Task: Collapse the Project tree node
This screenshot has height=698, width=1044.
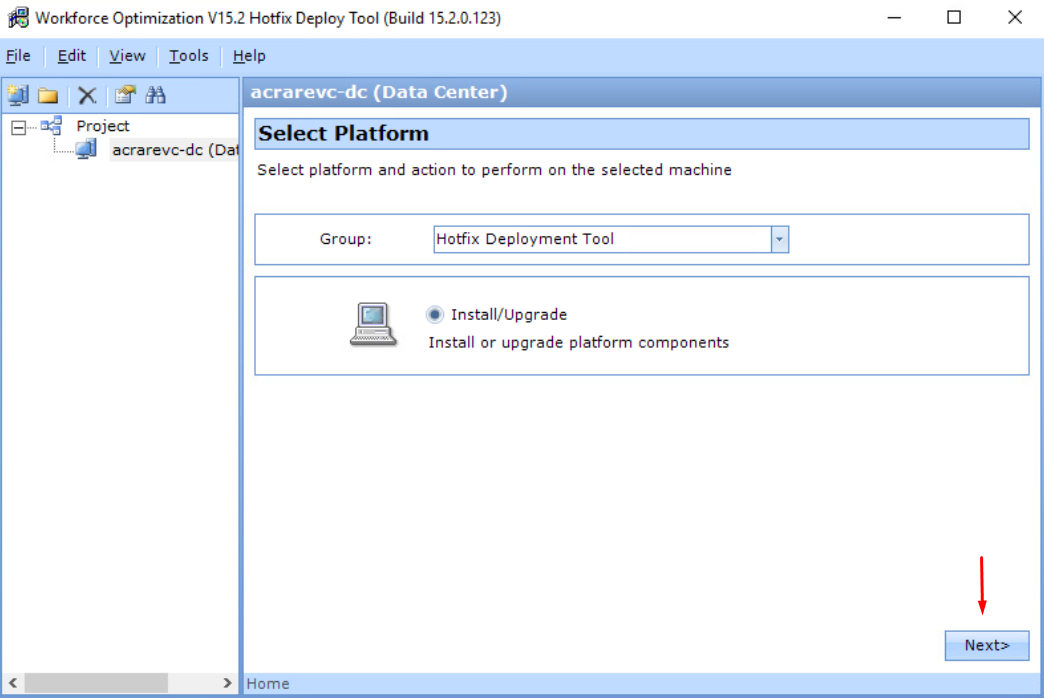Action: click(x=18, y=127)
